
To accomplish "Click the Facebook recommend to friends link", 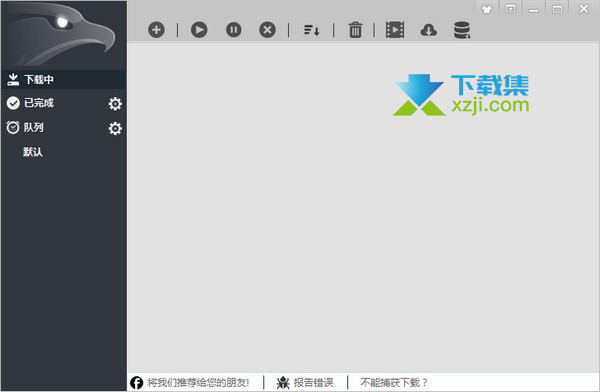I will pos(190,382).
